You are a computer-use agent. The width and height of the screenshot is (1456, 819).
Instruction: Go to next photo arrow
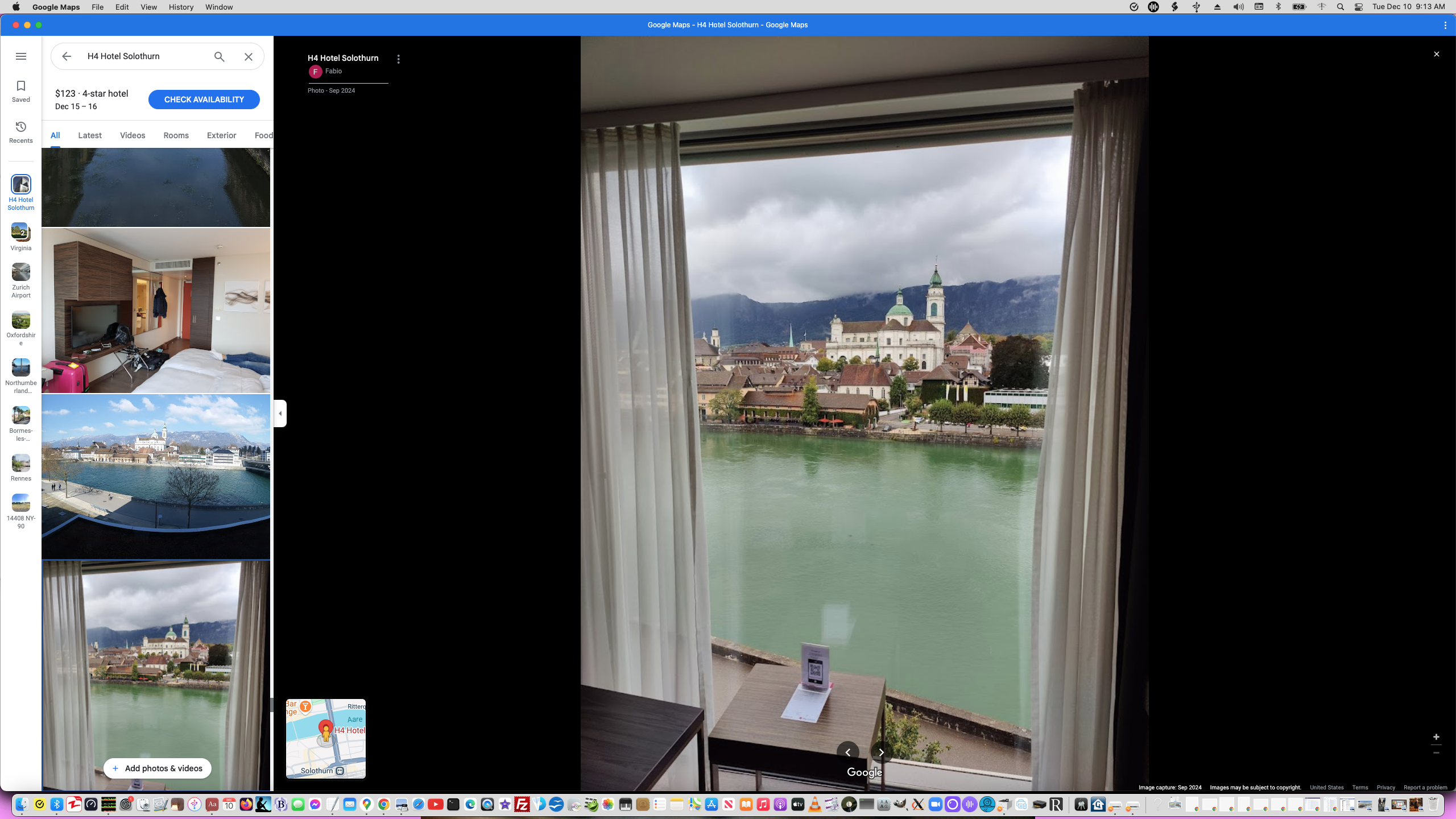coord(881,752)
